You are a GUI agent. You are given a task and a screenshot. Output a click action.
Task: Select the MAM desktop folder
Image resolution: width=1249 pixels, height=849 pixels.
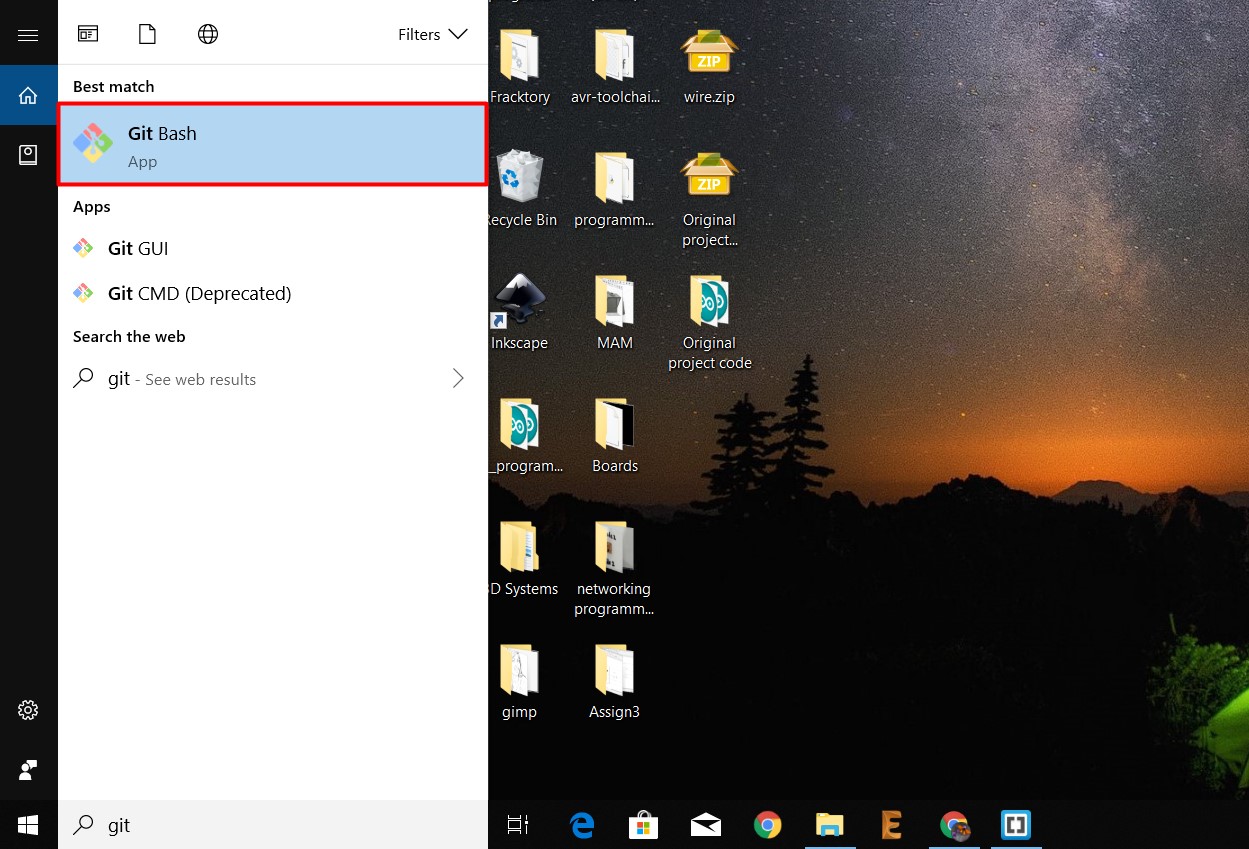coord(614,312)
